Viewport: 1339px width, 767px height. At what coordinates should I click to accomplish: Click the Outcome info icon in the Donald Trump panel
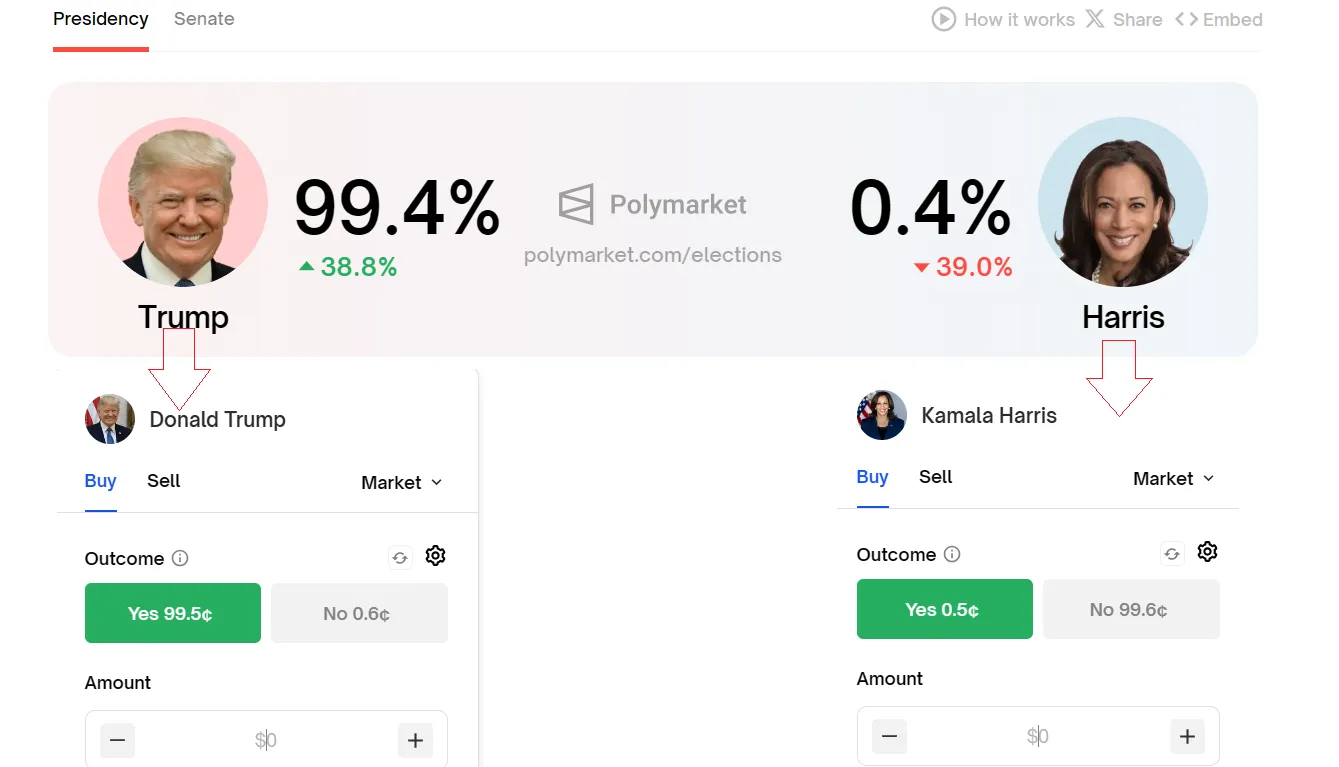(x=180, y=558)
